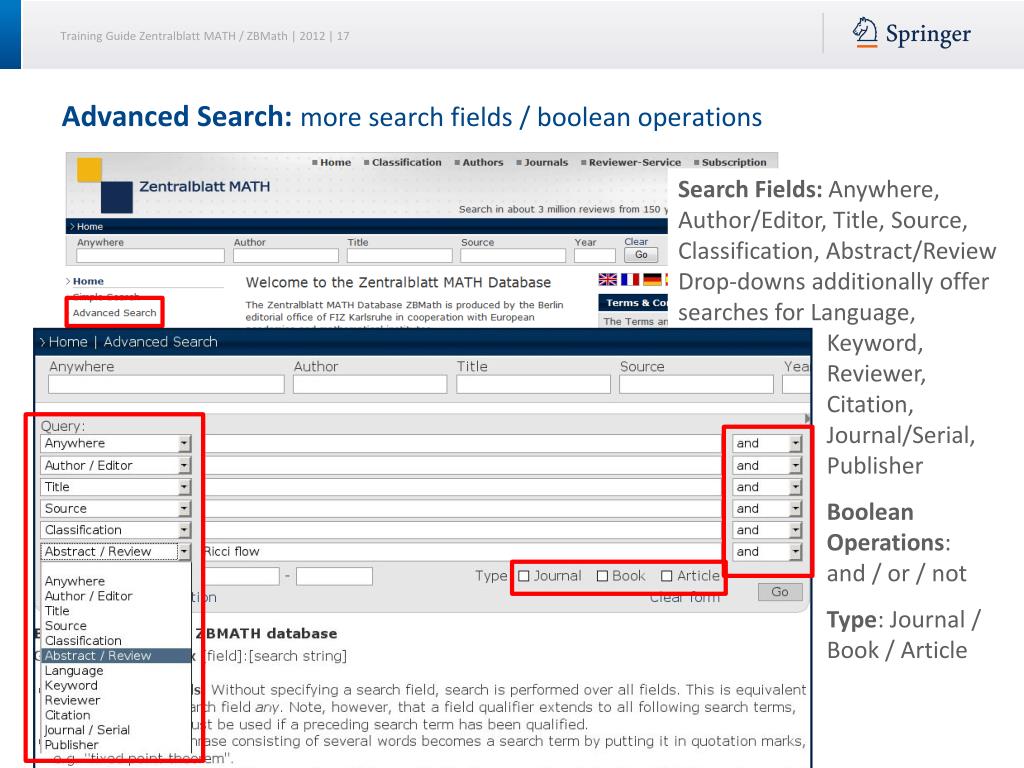
Task: Click the French flag language icon
Action: (630, 280)
